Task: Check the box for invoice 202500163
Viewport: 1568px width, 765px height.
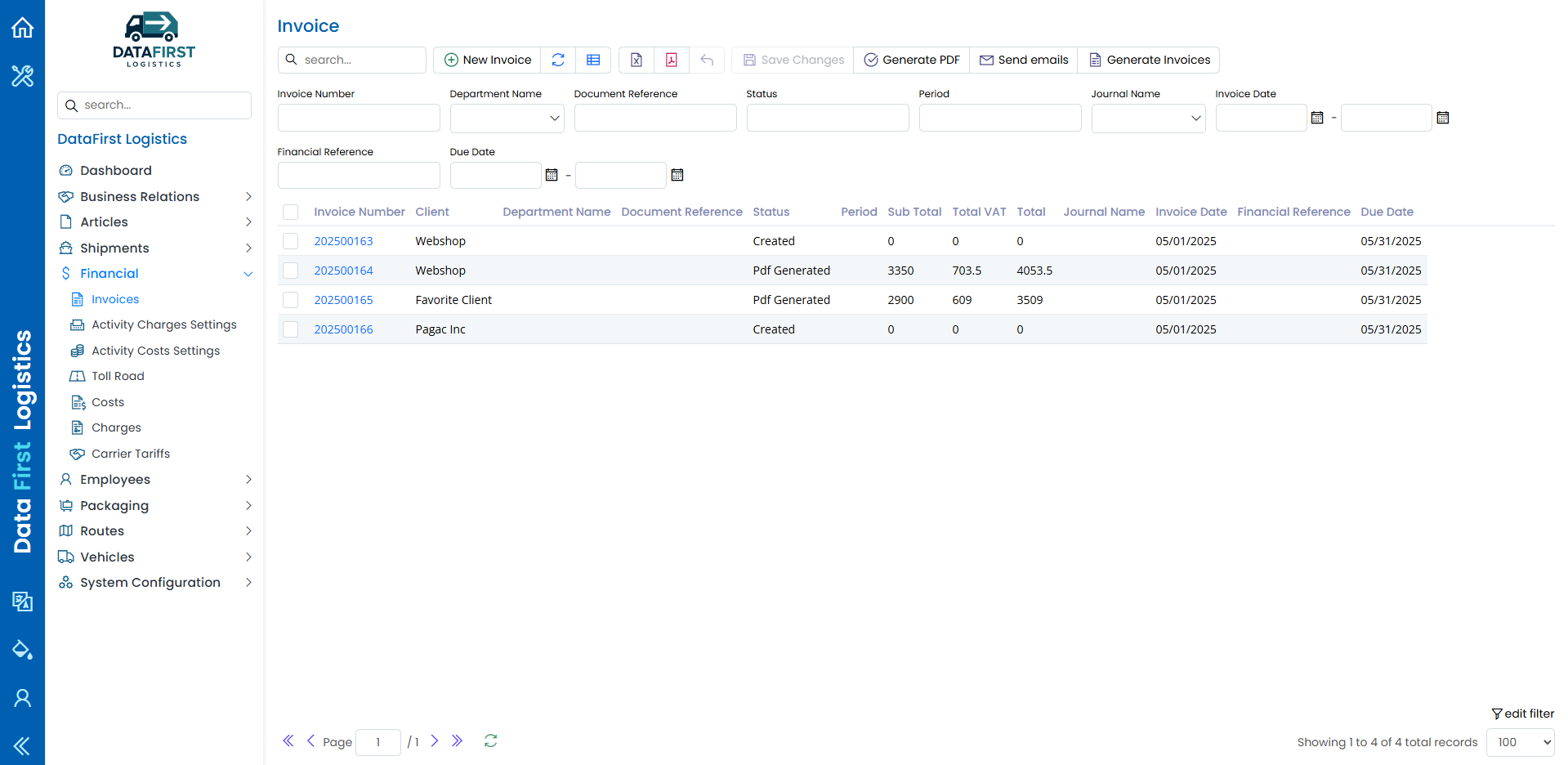Action: [290, 241]
